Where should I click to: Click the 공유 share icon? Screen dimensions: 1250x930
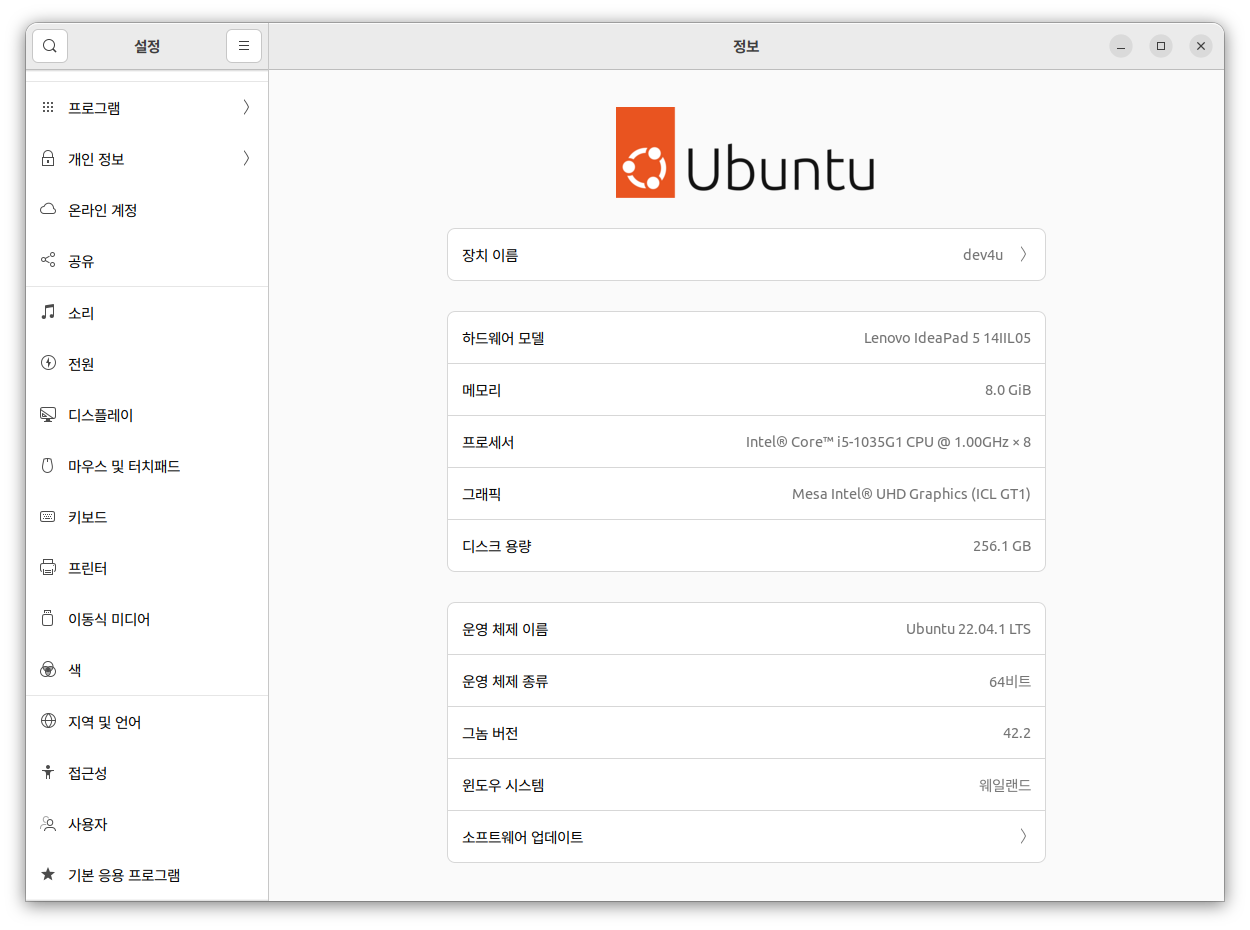click(x=48, y=261)
